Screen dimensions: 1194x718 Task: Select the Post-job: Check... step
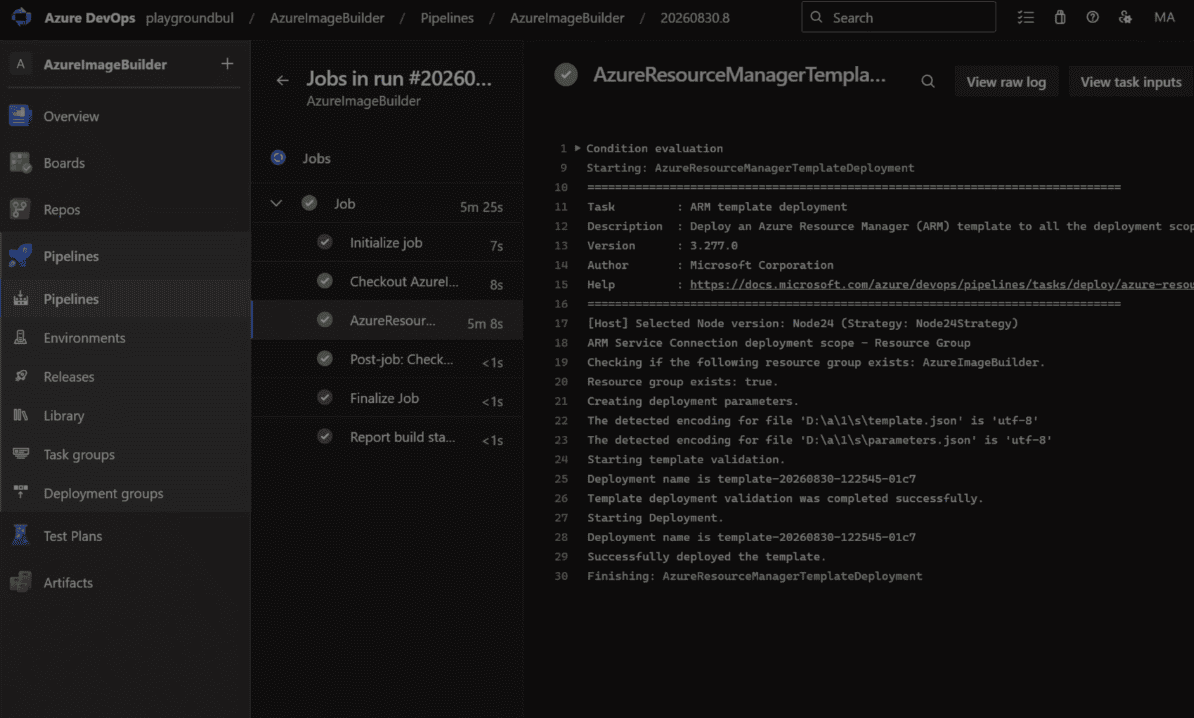click(x=387, y=359)
